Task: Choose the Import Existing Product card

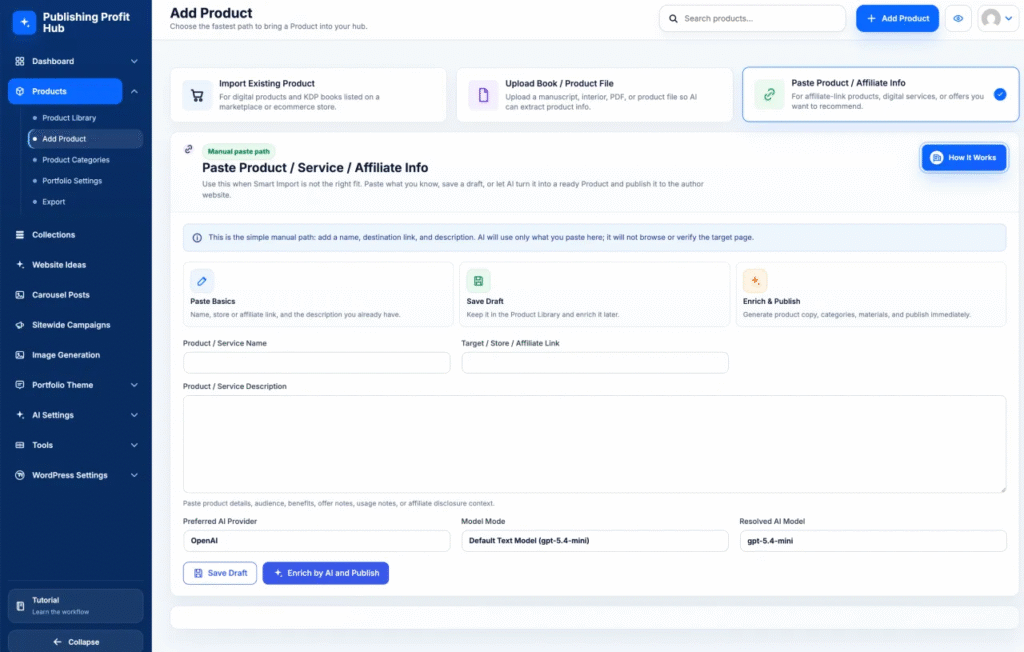Action: click(x=308, y=95)
